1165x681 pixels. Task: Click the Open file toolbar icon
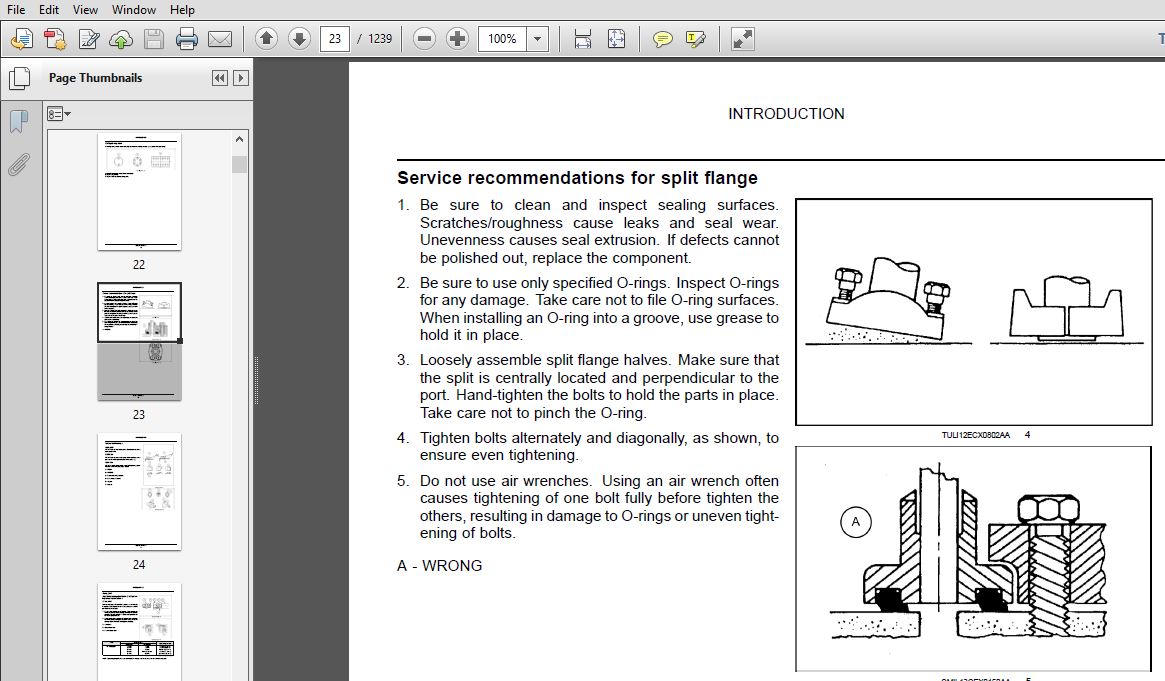tap(22, 39)
